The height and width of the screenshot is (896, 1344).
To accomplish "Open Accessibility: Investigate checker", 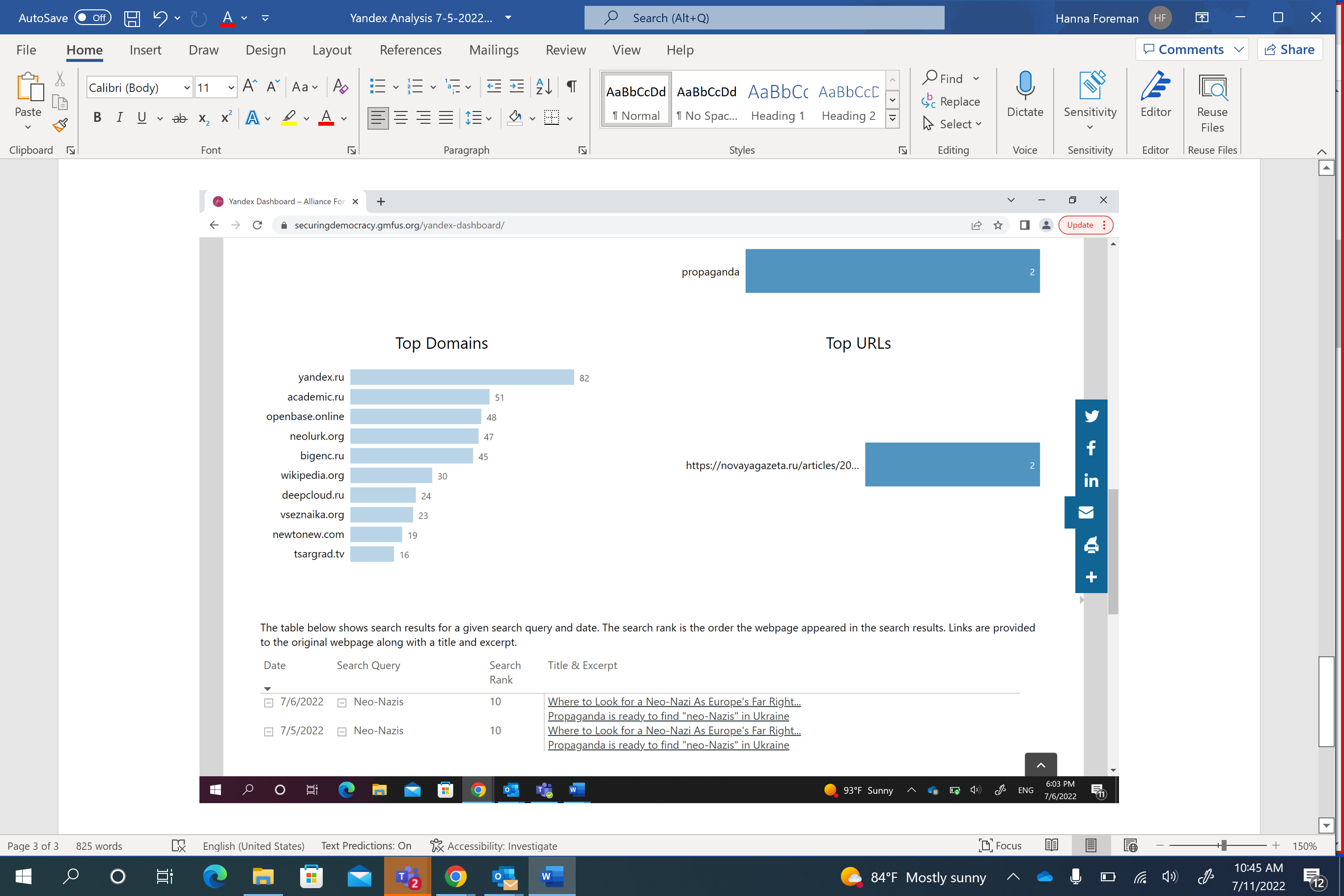I will pos(494,846).
